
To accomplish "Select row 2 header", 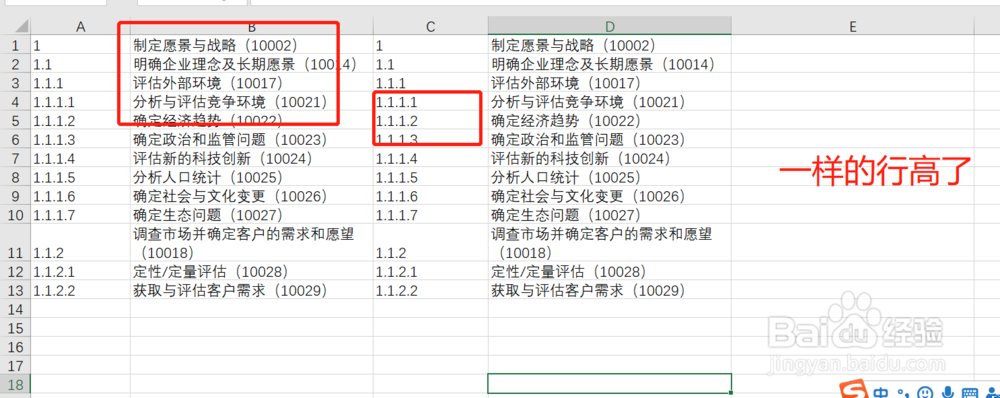I will point(15,64).
